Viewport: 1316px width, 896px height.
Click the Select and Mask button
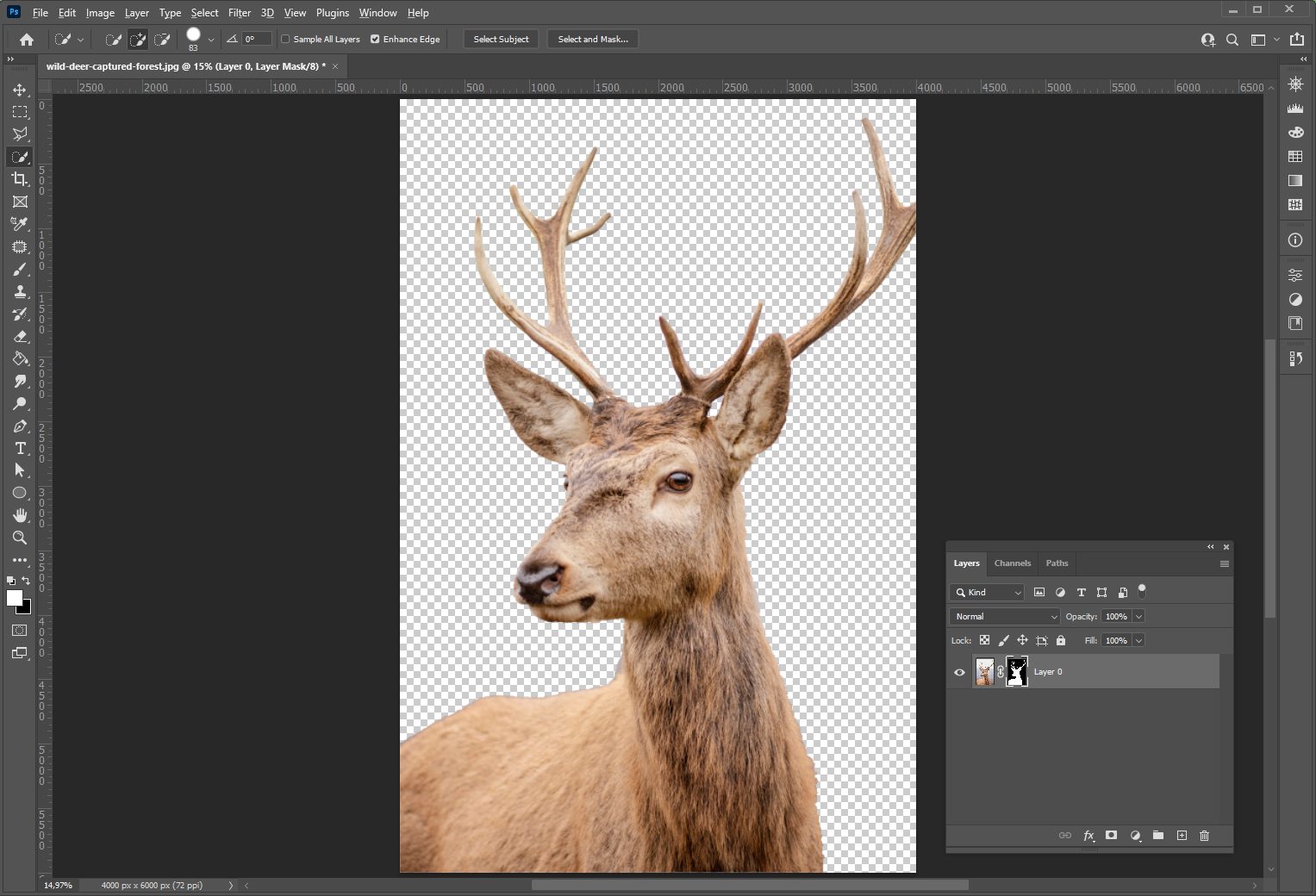point(593,39)
